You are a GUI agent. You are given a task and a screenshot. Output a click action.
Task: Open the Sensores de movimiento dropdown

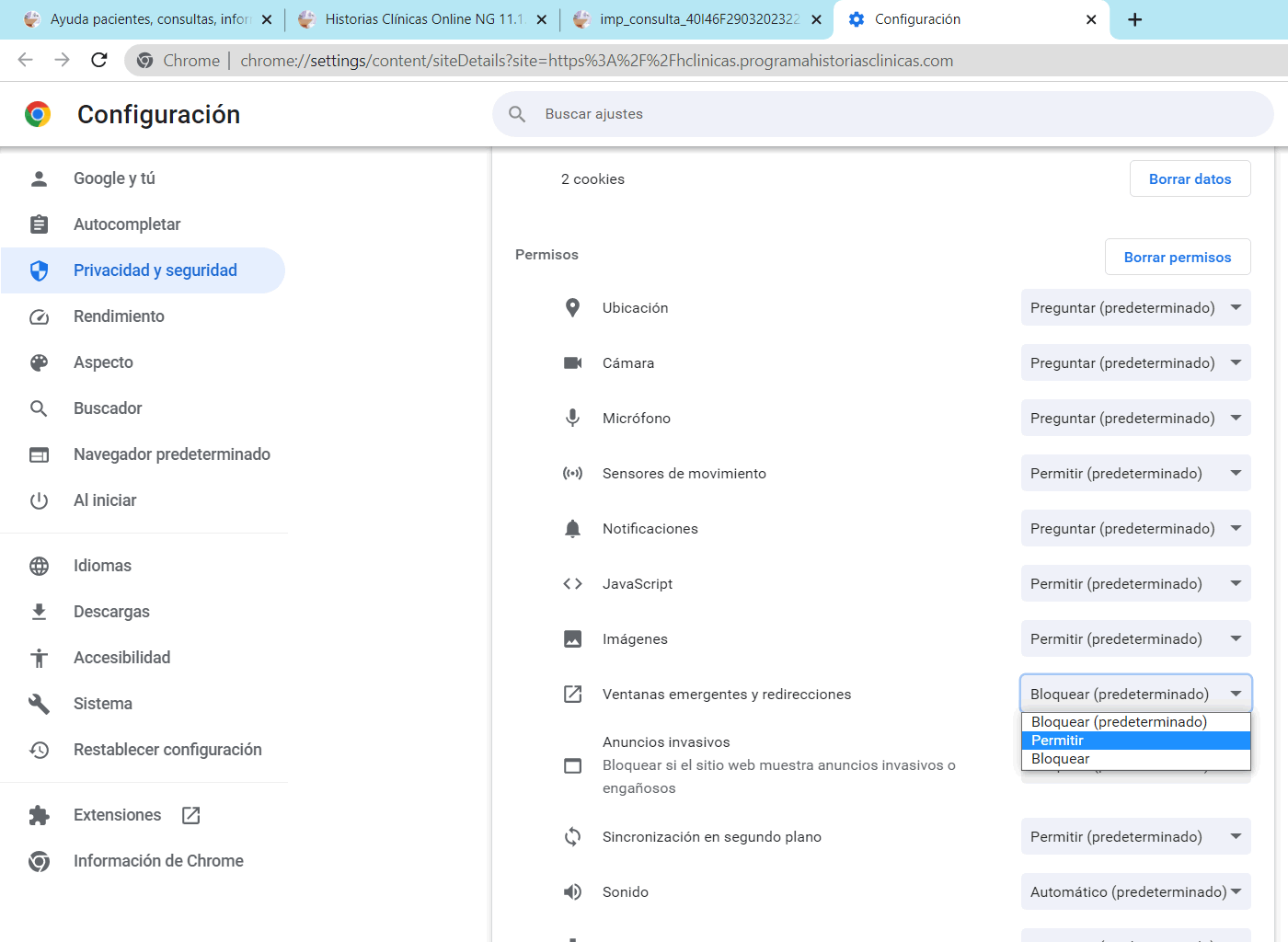1135,473
